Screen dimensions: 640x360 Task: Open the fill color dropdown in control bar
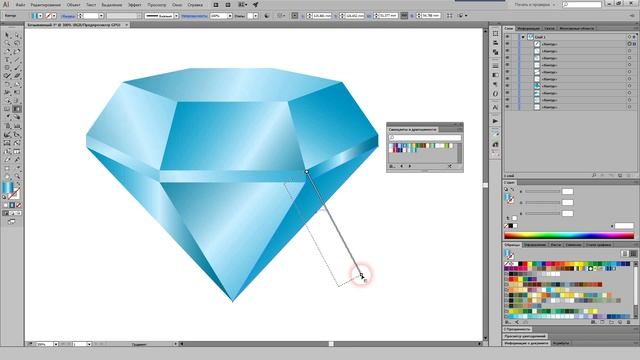pos(40,16)
